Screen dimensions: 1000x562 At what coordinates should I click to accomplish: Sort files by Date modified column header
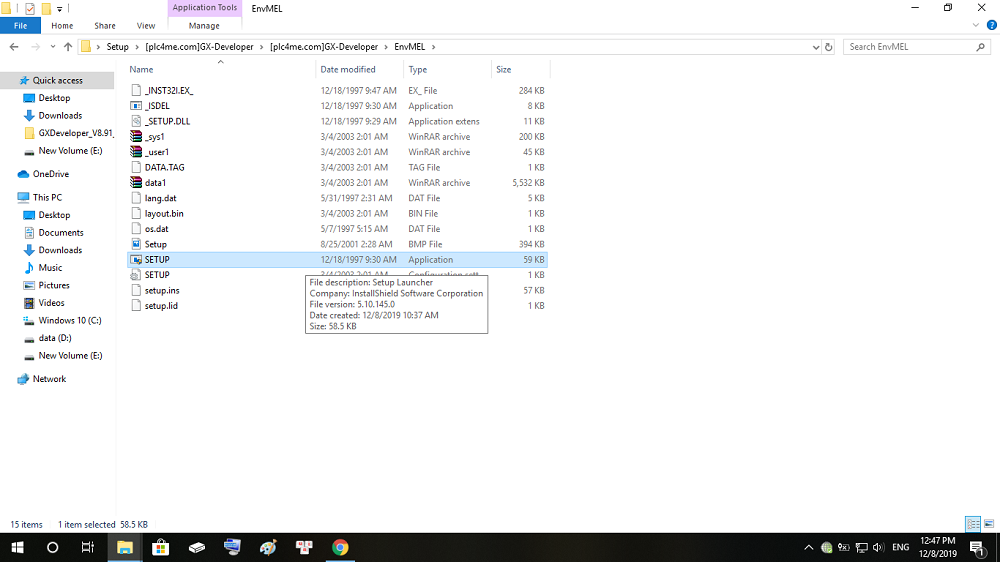348,70
